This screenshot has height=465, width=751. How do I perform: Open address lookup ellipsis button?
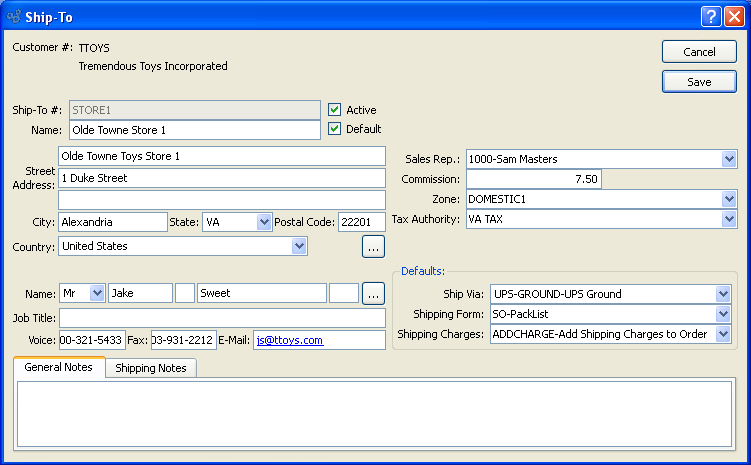click(373, 245)
